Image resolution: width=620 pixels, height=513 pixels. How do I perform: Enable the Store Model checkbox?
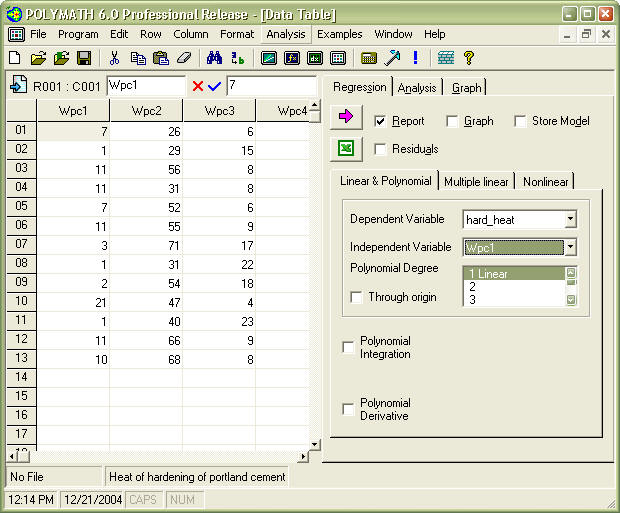520,121
